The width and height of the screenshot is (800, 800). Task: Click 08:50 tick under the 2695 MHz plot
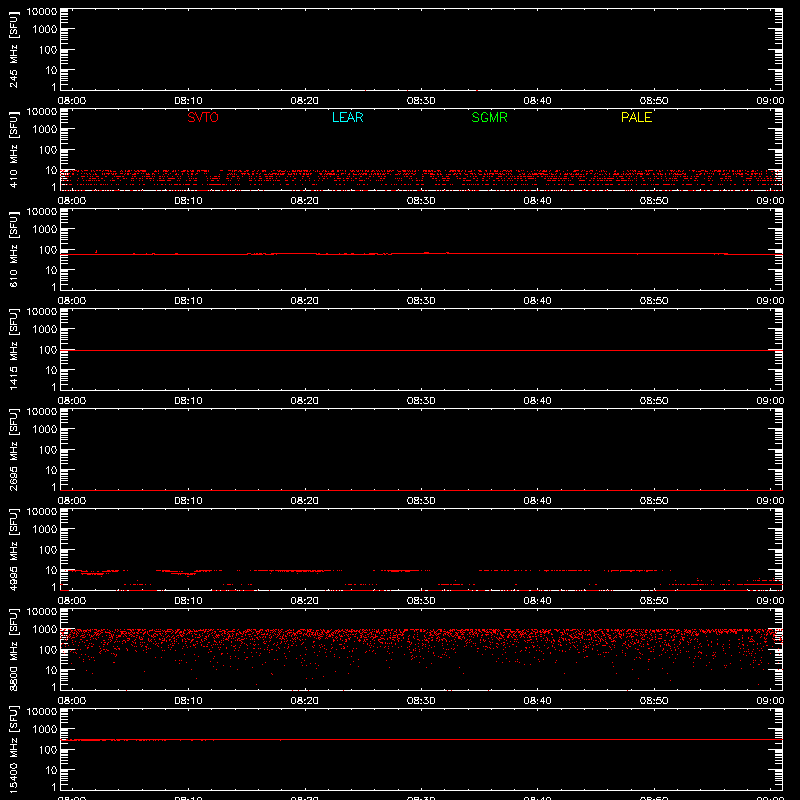[x=654, y=501]
